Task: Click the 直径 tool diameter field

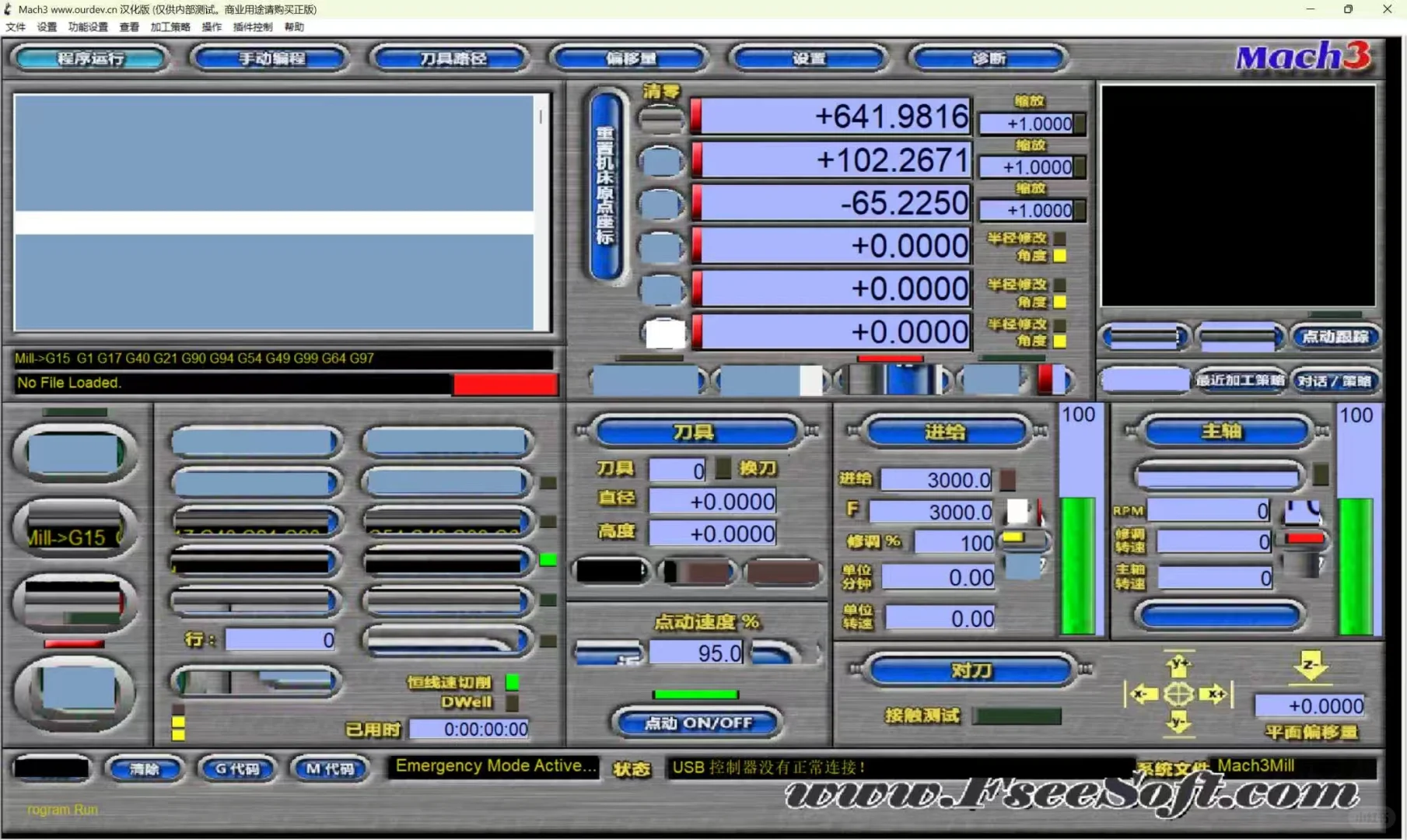Action: 712,502
